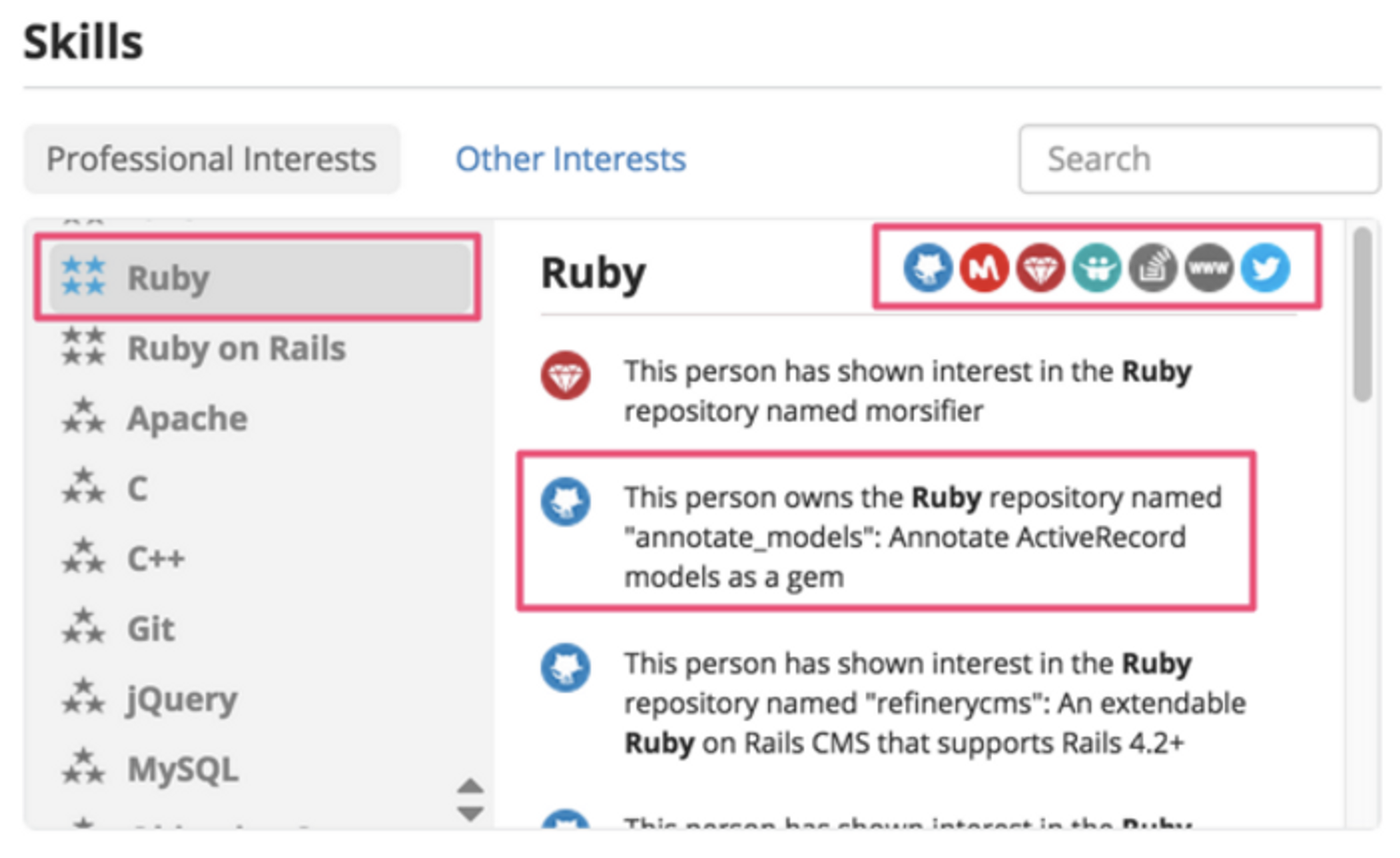The image size is (1400, 858).
Task: Click into the Search field
Action: point(1199,159)
